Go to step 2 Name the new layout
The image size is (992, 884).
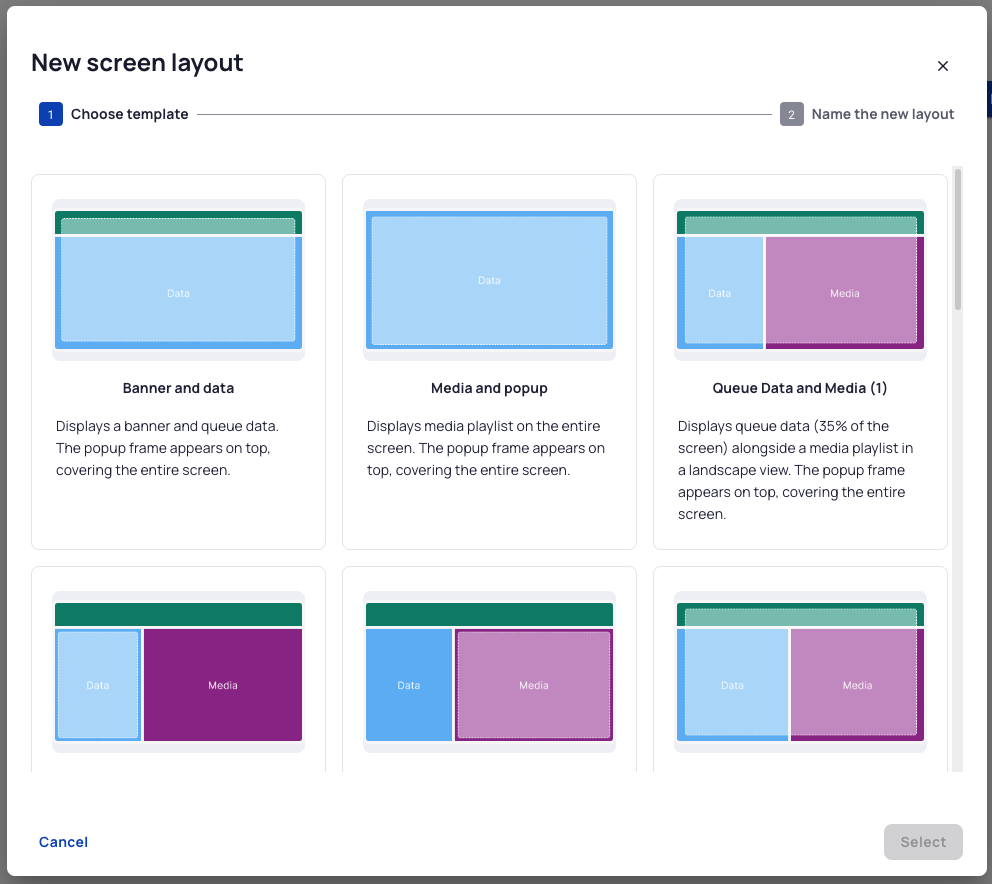tap(867, 114)
